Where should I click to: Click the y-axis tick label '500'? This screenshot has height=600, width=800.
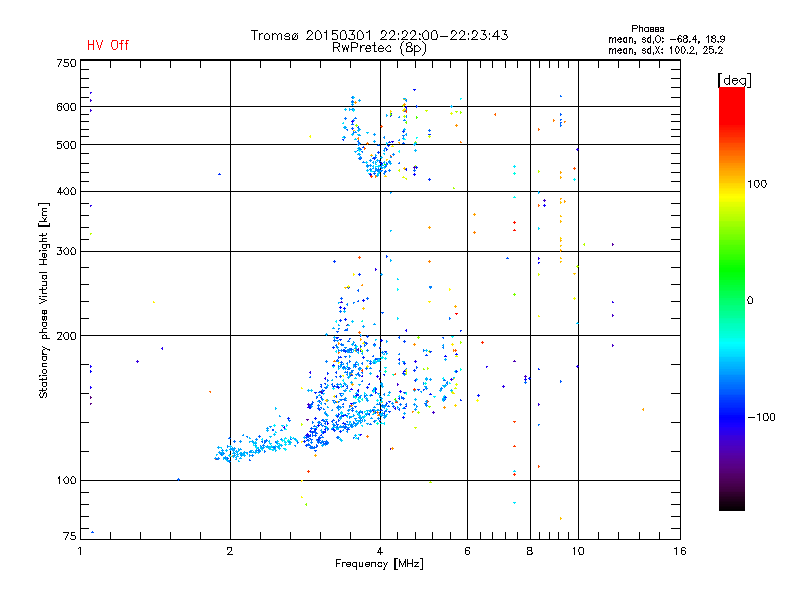pos(66,145)
